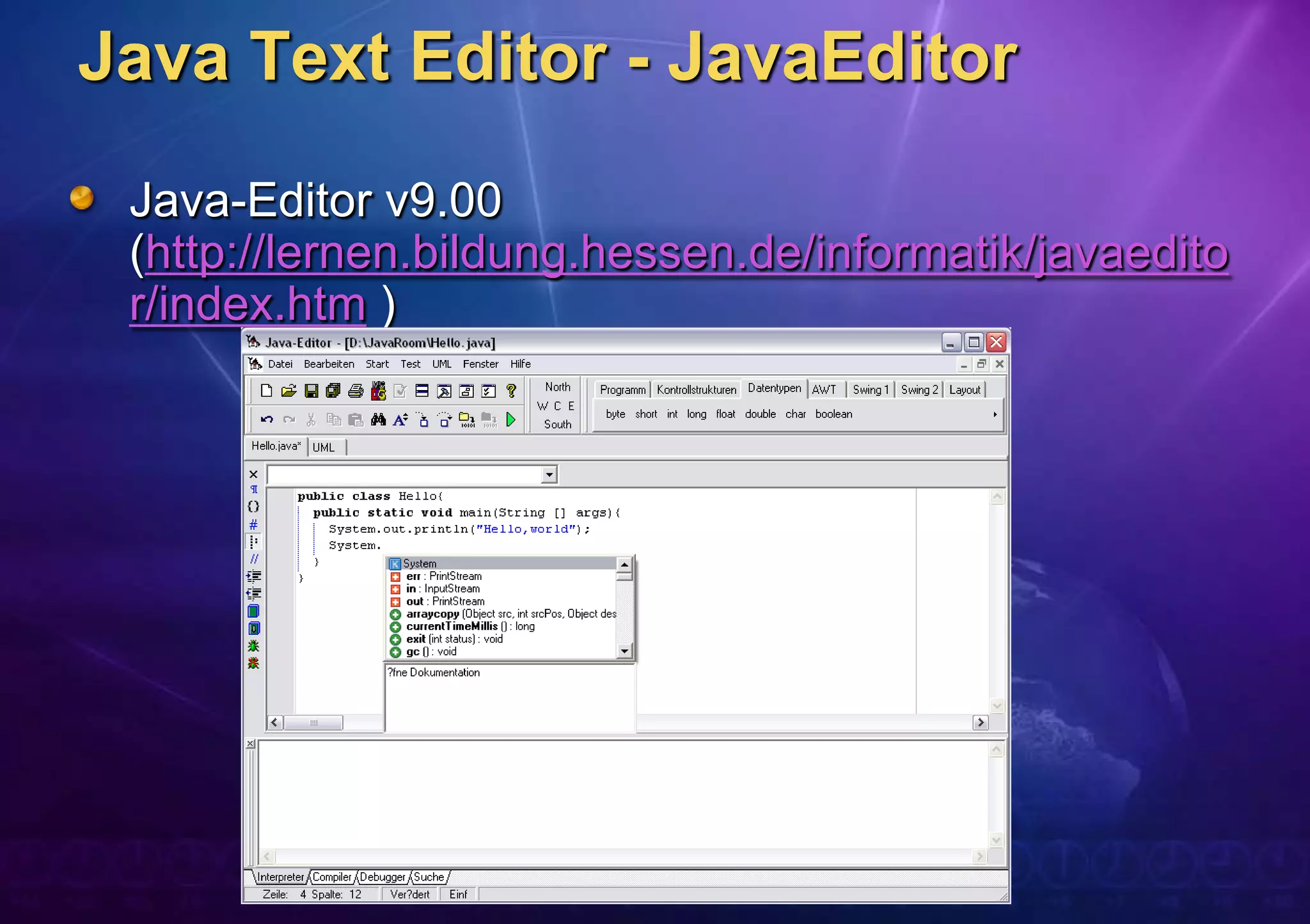This screenshot has width=1310, height=924.
Task: Insert the byte data type
Action: [x=615, y=414]
